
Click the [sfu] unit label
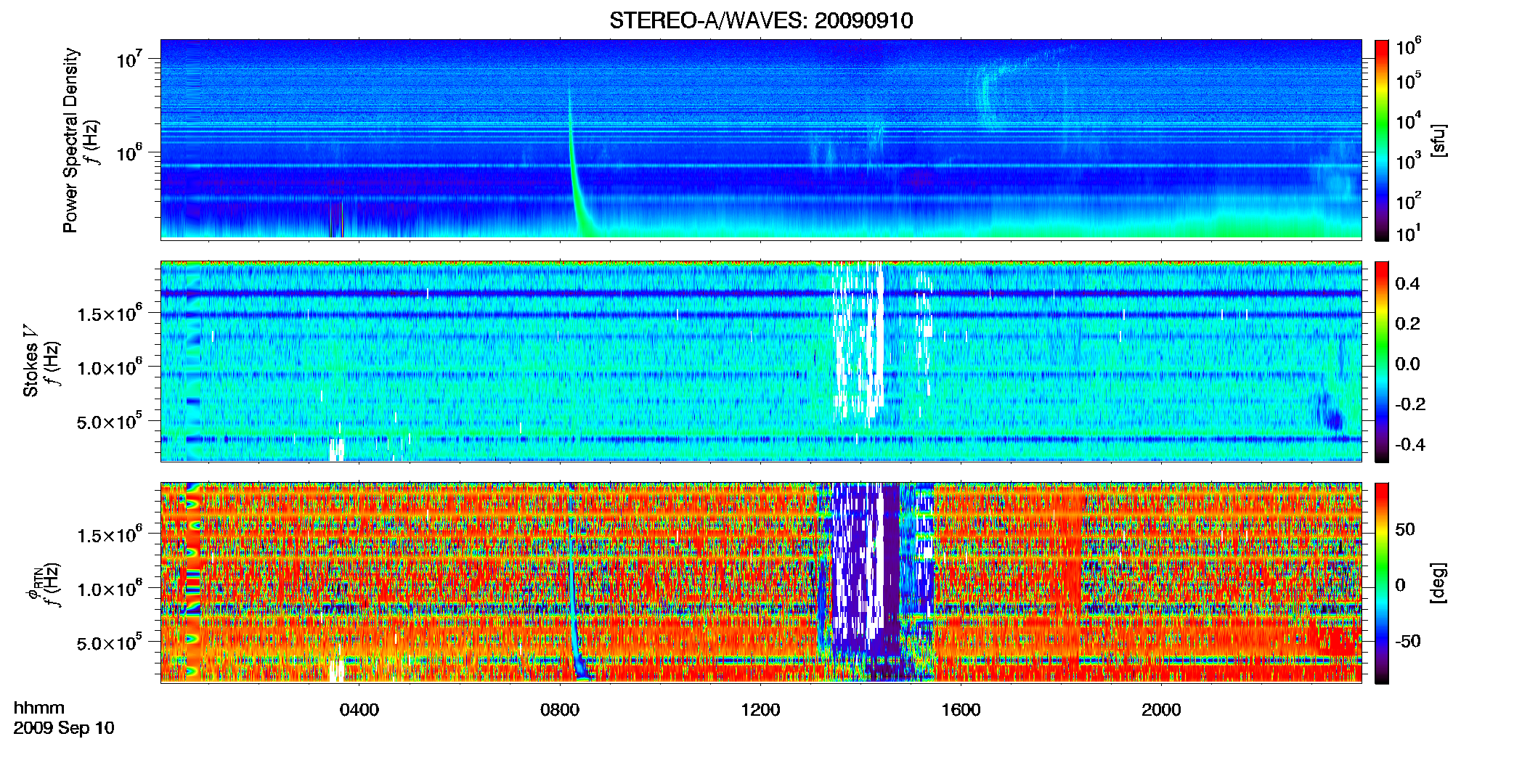[1439, 140]
